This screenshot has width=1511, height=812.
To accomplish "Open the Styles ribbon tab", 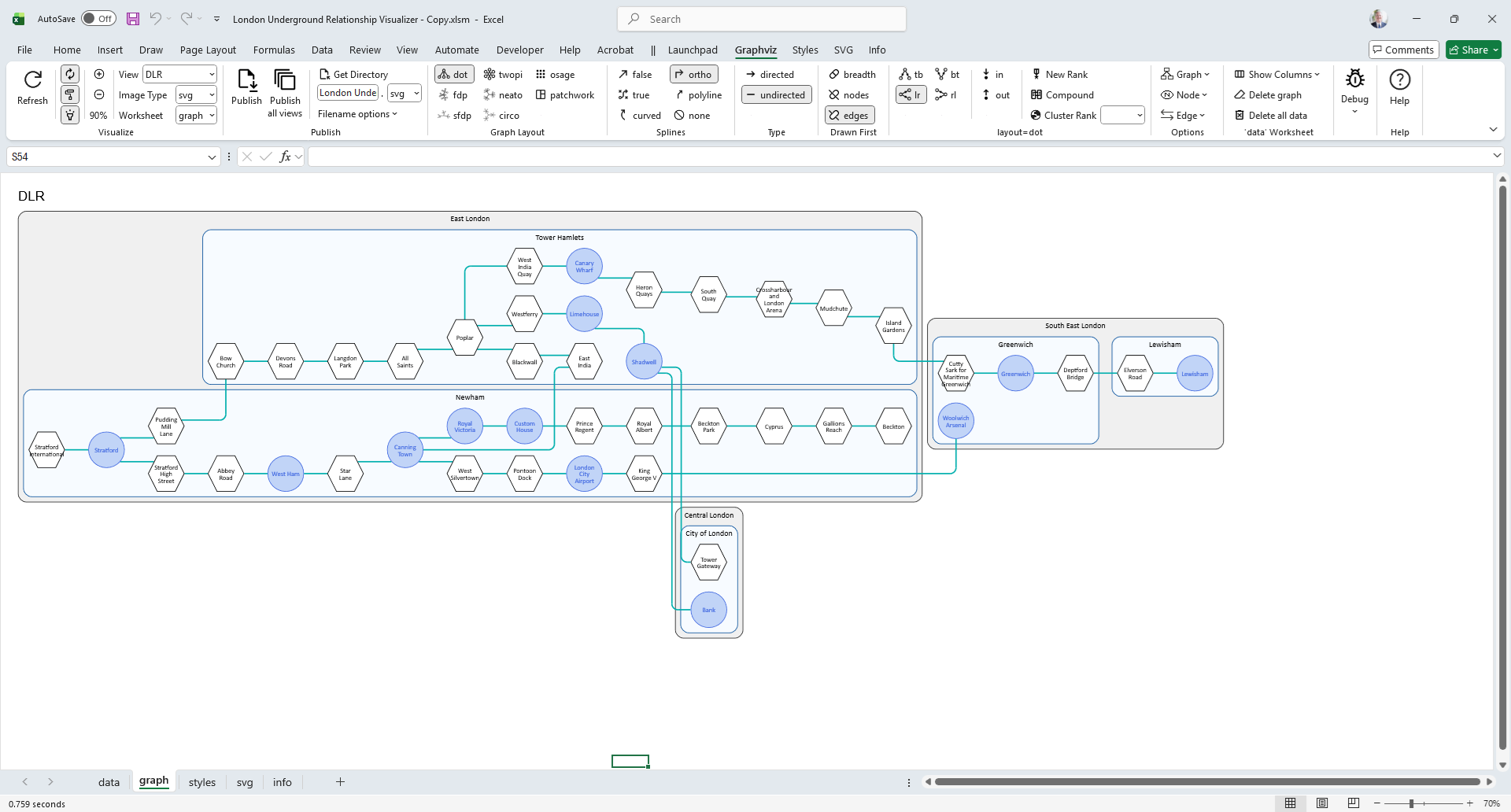I will click(x=804, y=50).
